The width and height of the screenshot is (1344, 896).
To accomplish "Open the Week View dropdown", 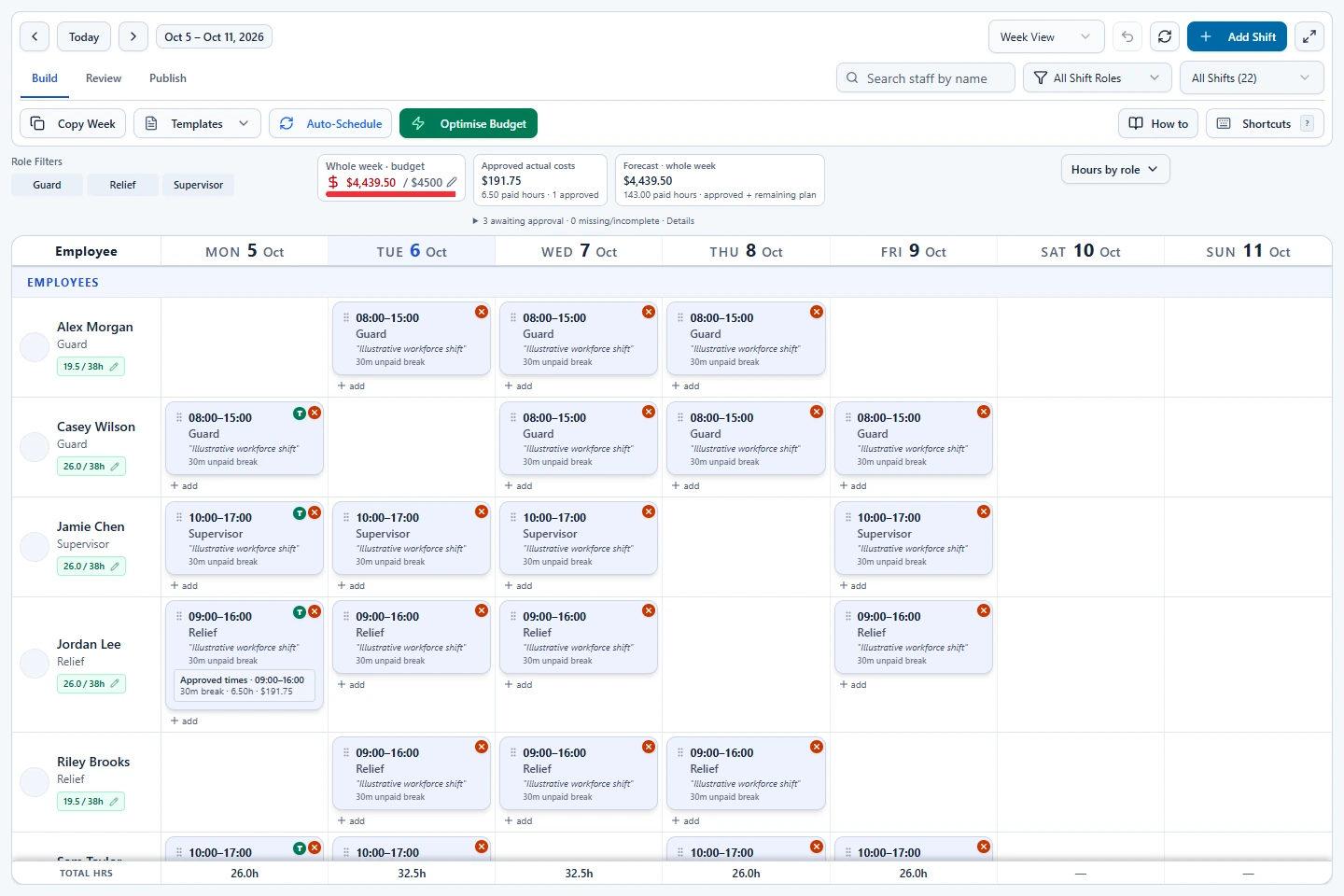I will pos(1046,37).
